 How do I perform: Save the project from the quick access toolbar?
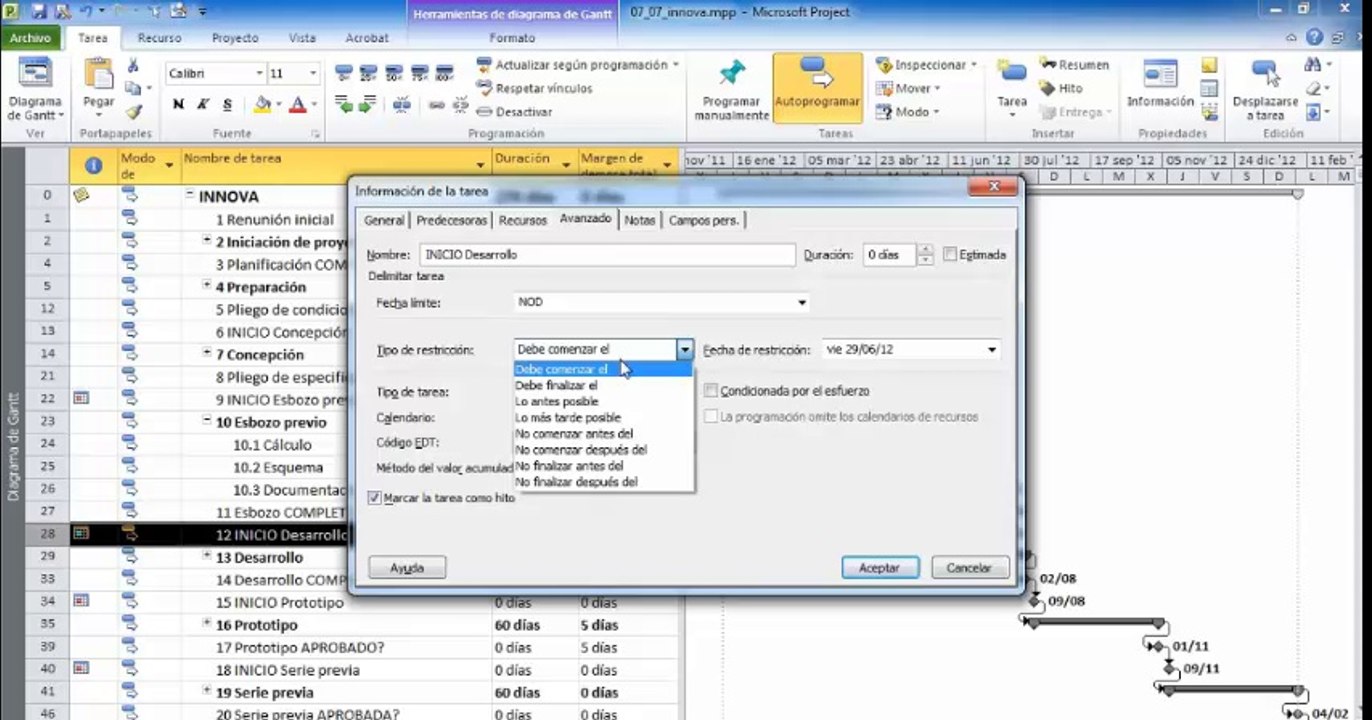(x=39, y=12)
